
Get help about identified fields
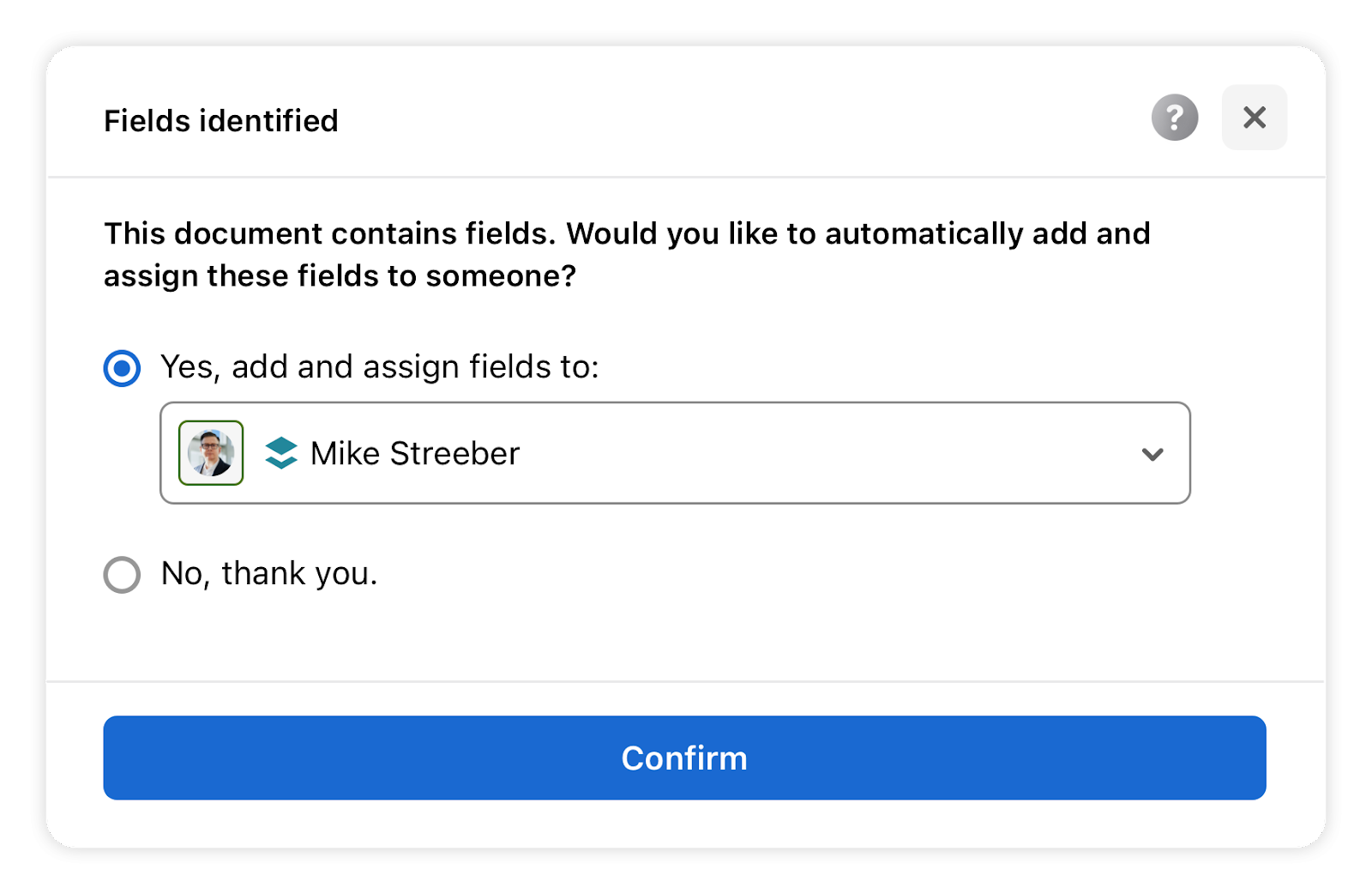click(x=1174, y=118)
